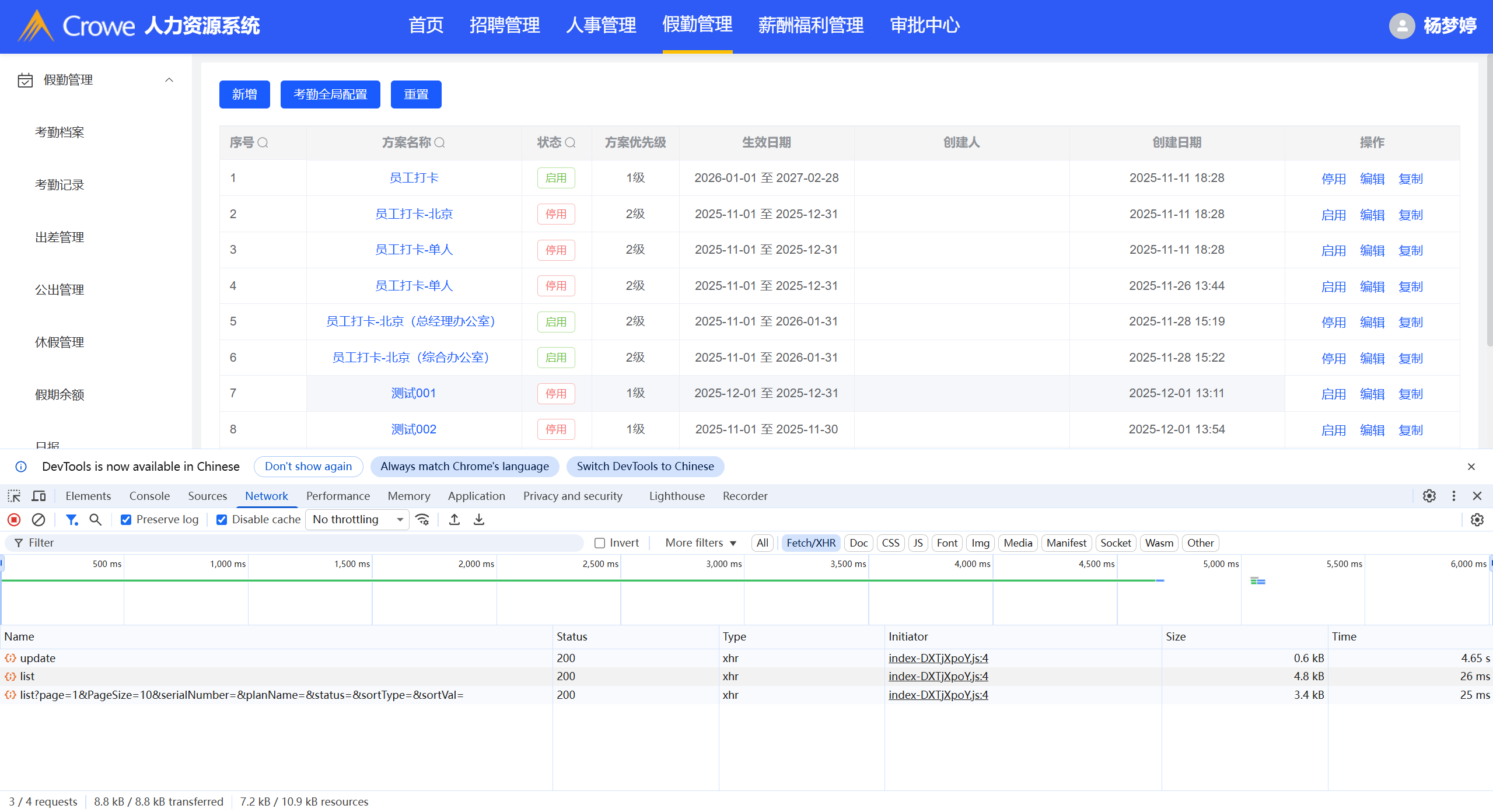1493x812 pixels.
Task: Open network conditions wifi icon
Action: pyautogui.click(x=422, y=519)
